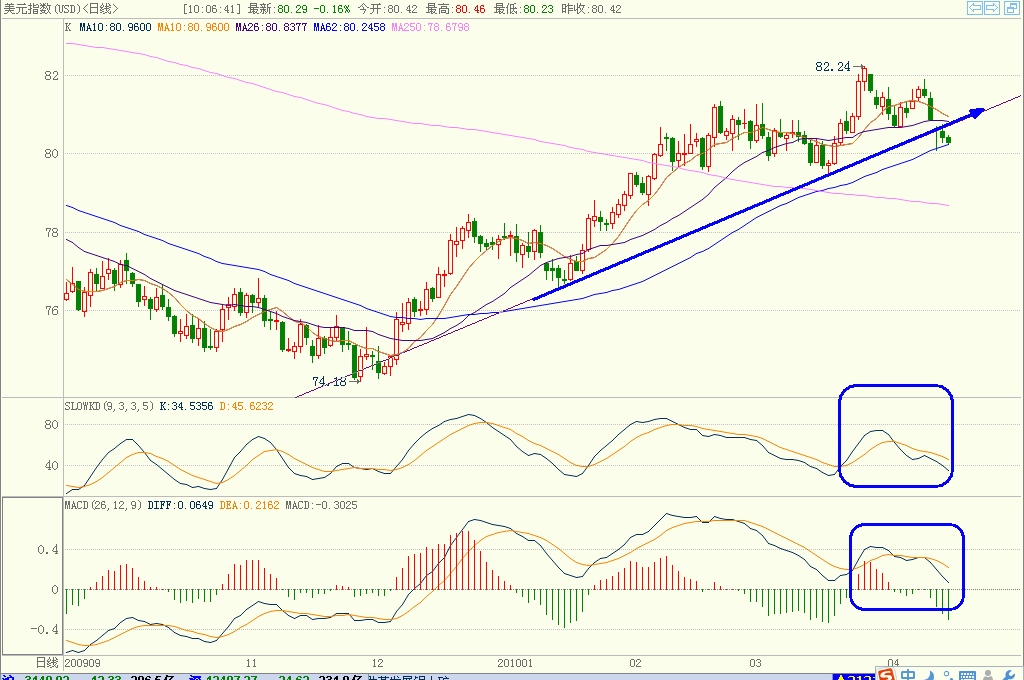Toggle the moon half-width icon in IME bar
This screenshot has height=680, width=1024.
pyautogui.click(x=930, y=675)
